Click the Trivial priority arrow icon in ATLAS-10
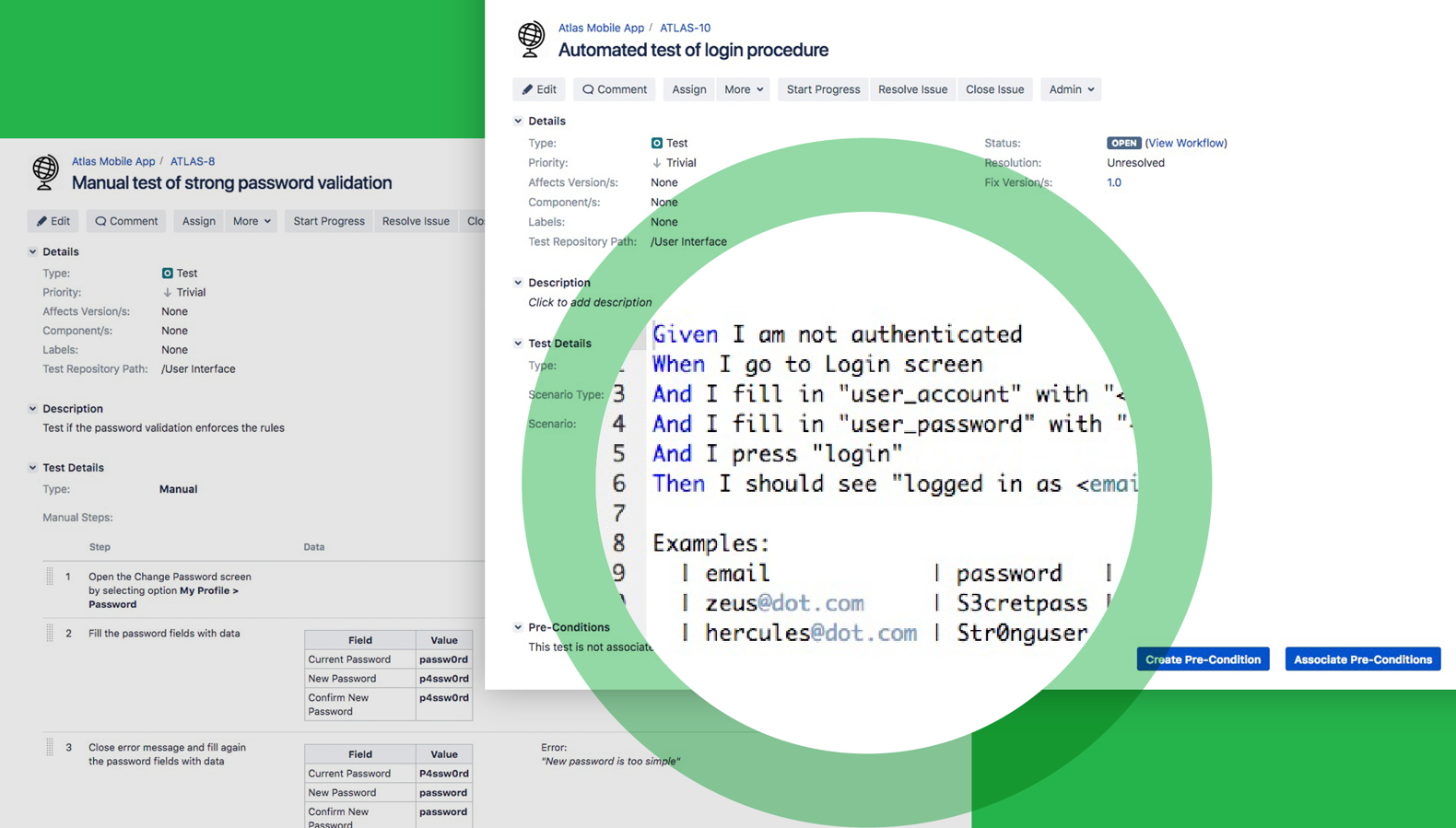 (657, 163)
